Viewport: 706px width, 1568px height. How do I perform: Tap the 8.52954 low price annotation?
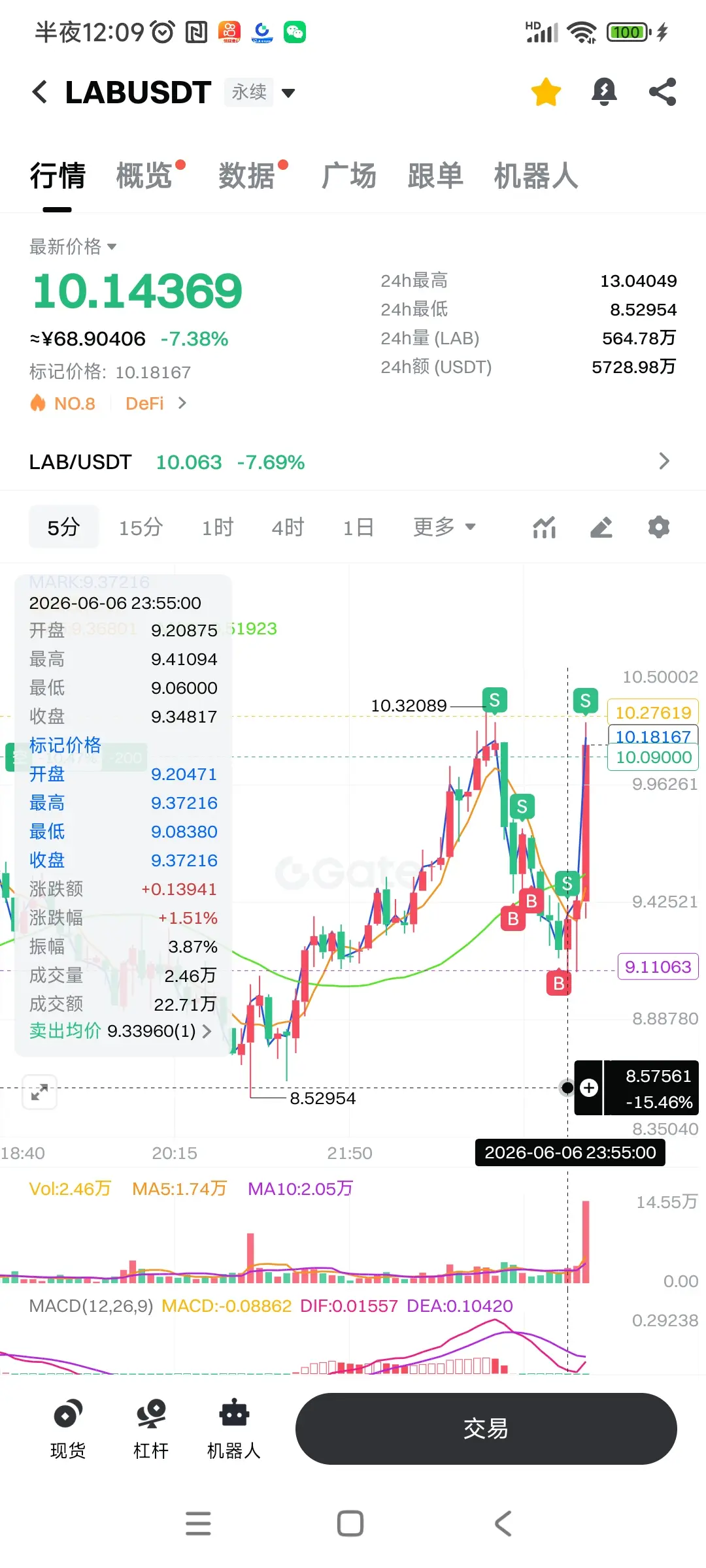(322, 1098)
